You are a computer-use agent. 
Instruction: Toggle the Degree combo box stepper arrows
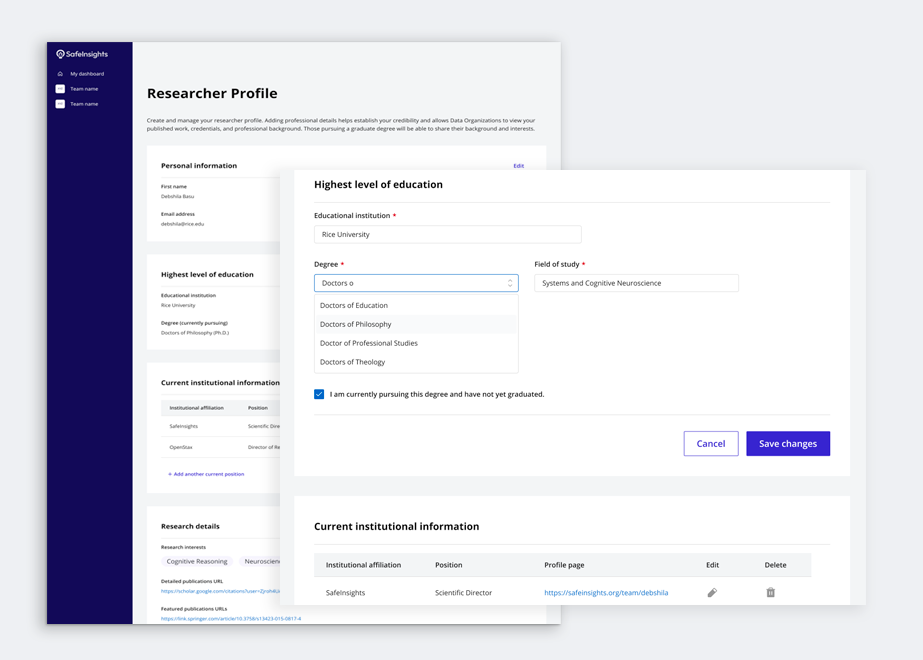click(x=510, y=283)
